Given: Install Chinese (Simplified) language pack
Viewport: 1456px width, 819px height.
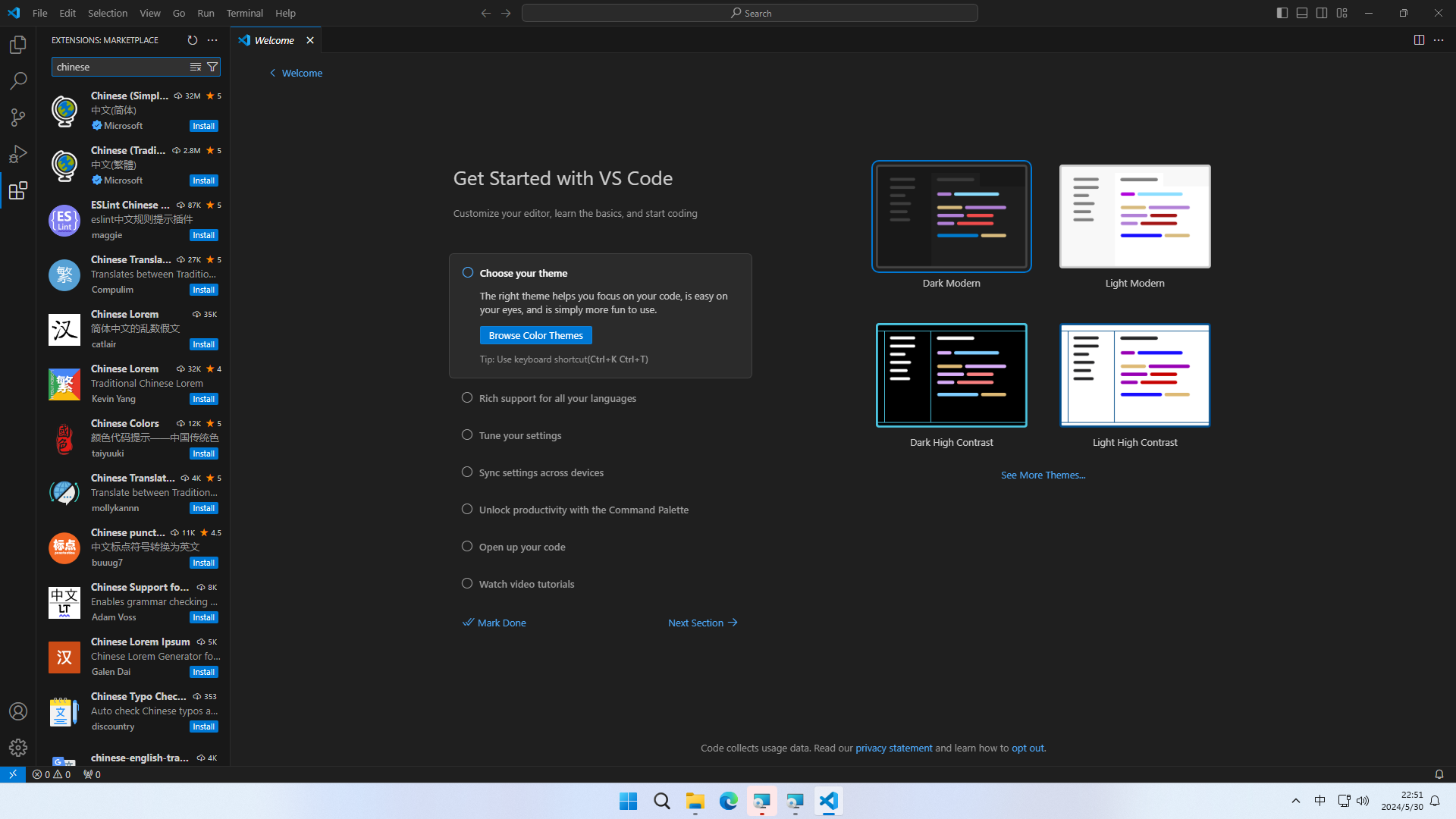Looking at the screenshot, I should pos(203,126).
